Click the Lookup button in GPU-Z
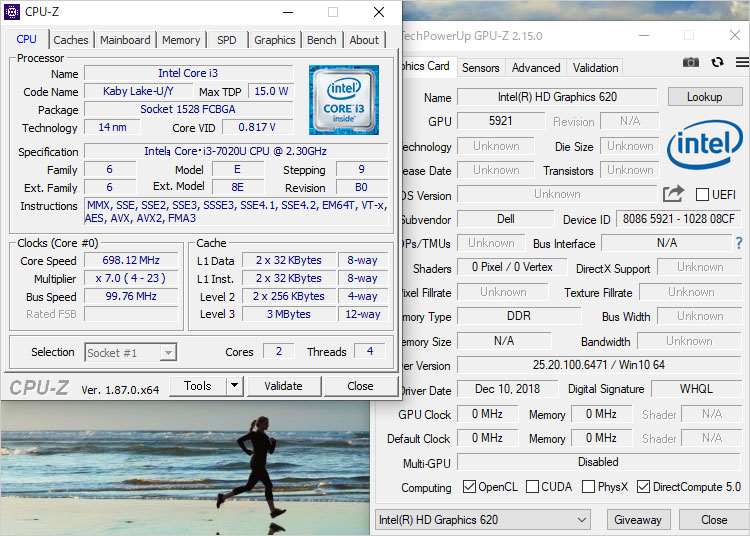Image resolution: width=750 pixels, height=536 pixels. click(704, 97)
